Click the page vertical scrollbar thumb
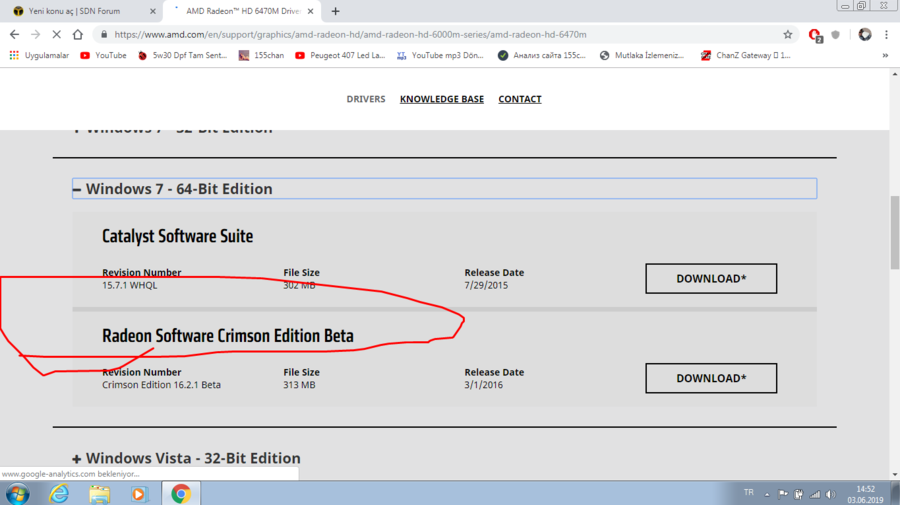Viewport: 900px width, 505px height. pyautogui.click(x=895, y=232)
